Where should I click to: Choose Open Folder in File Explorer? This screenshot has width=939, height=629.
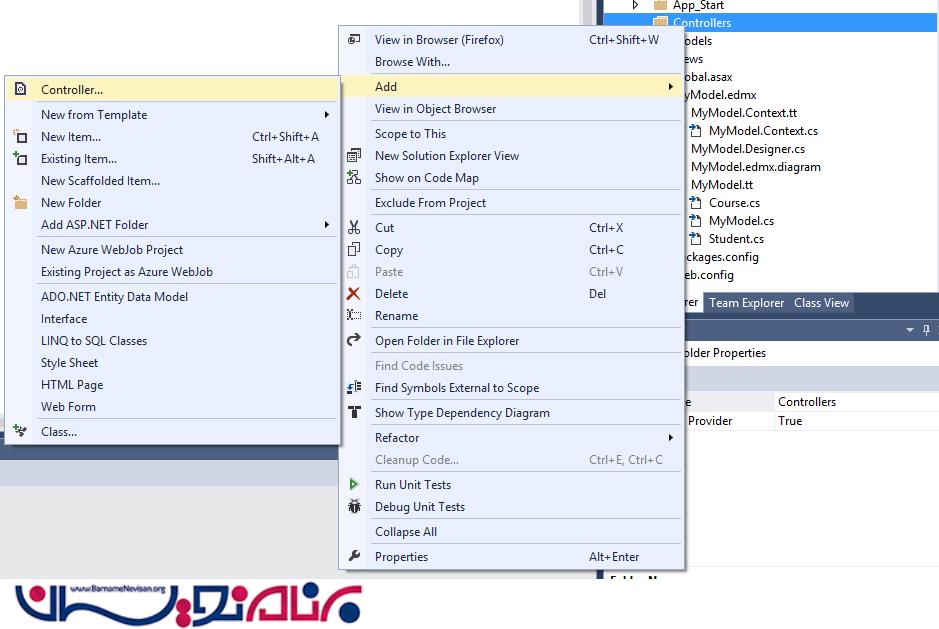point(447,341)
